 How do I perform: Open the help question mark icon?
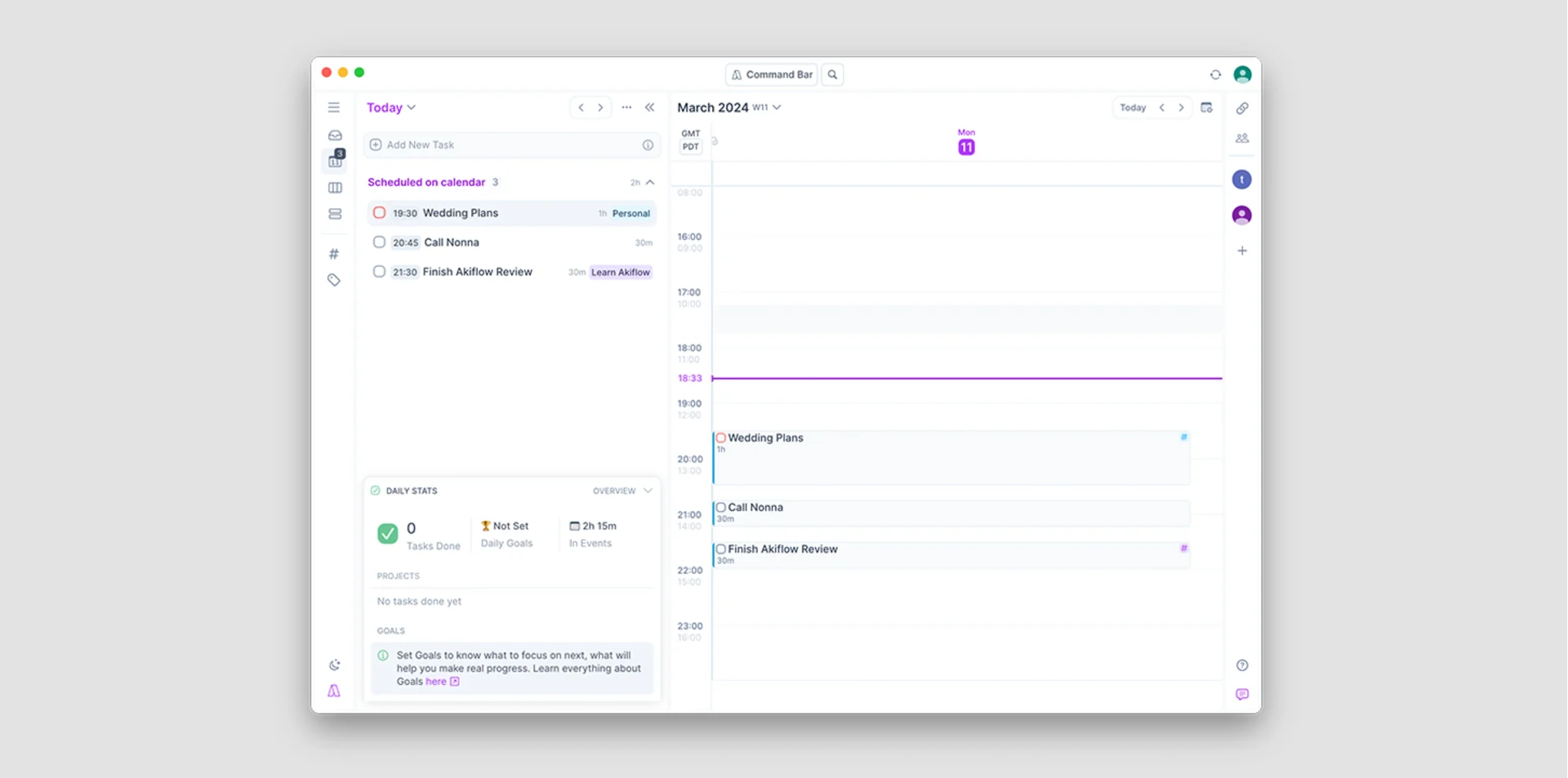click(1242, 665)
